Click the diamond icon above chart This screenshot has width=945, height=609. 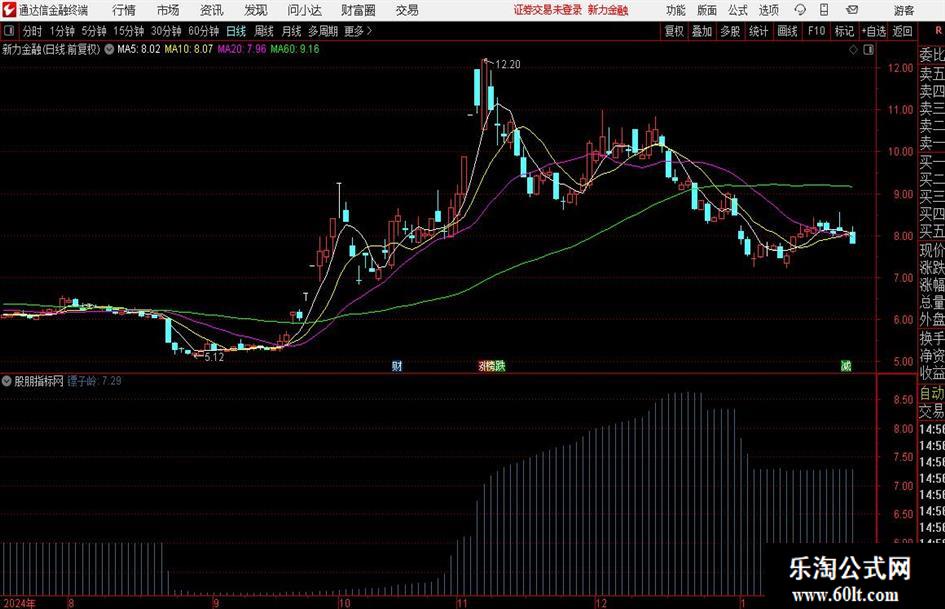(x=853, y=50)
